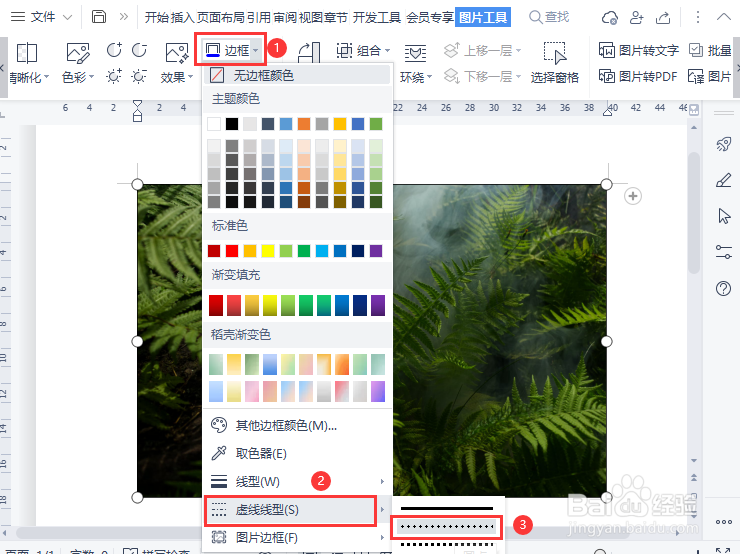
Task: Select the red gradient fill swatch
Action: (x=216, y=305)
